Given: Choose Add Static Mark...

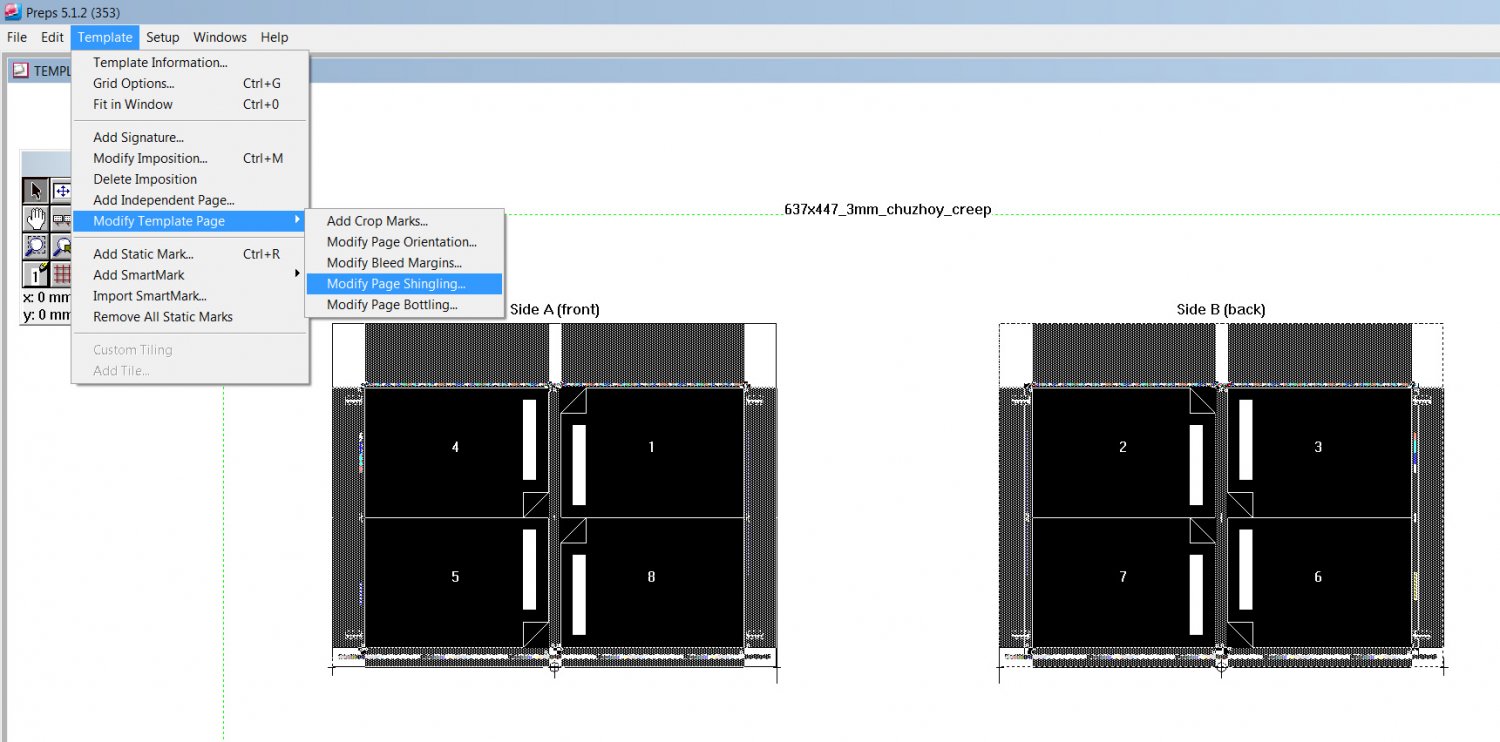Looking at the screenshot, I should 190,254.
